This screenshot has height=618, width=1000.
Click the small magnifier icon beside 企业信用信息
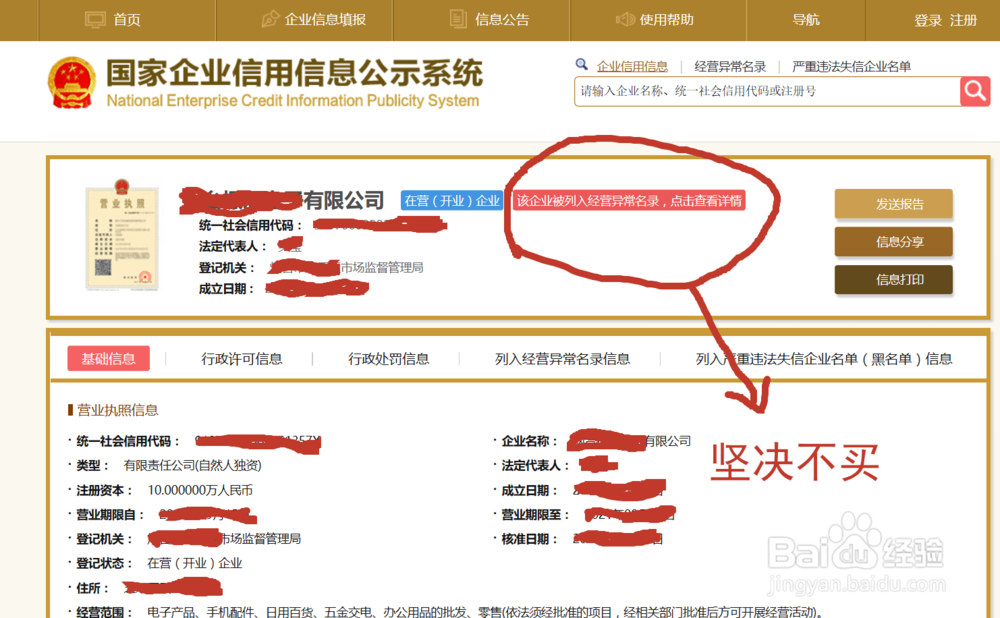[x=581, y=64]
